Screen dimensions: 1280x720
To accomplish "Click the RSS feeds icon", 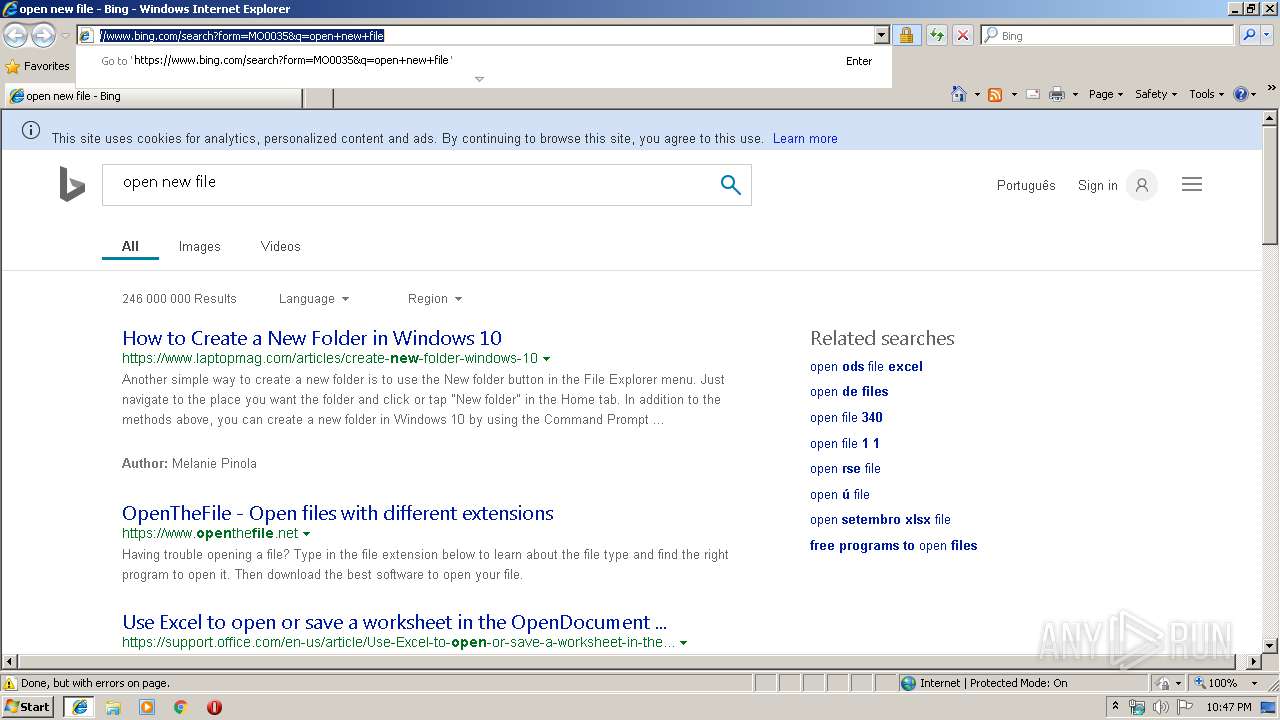I will pos(995,94).
